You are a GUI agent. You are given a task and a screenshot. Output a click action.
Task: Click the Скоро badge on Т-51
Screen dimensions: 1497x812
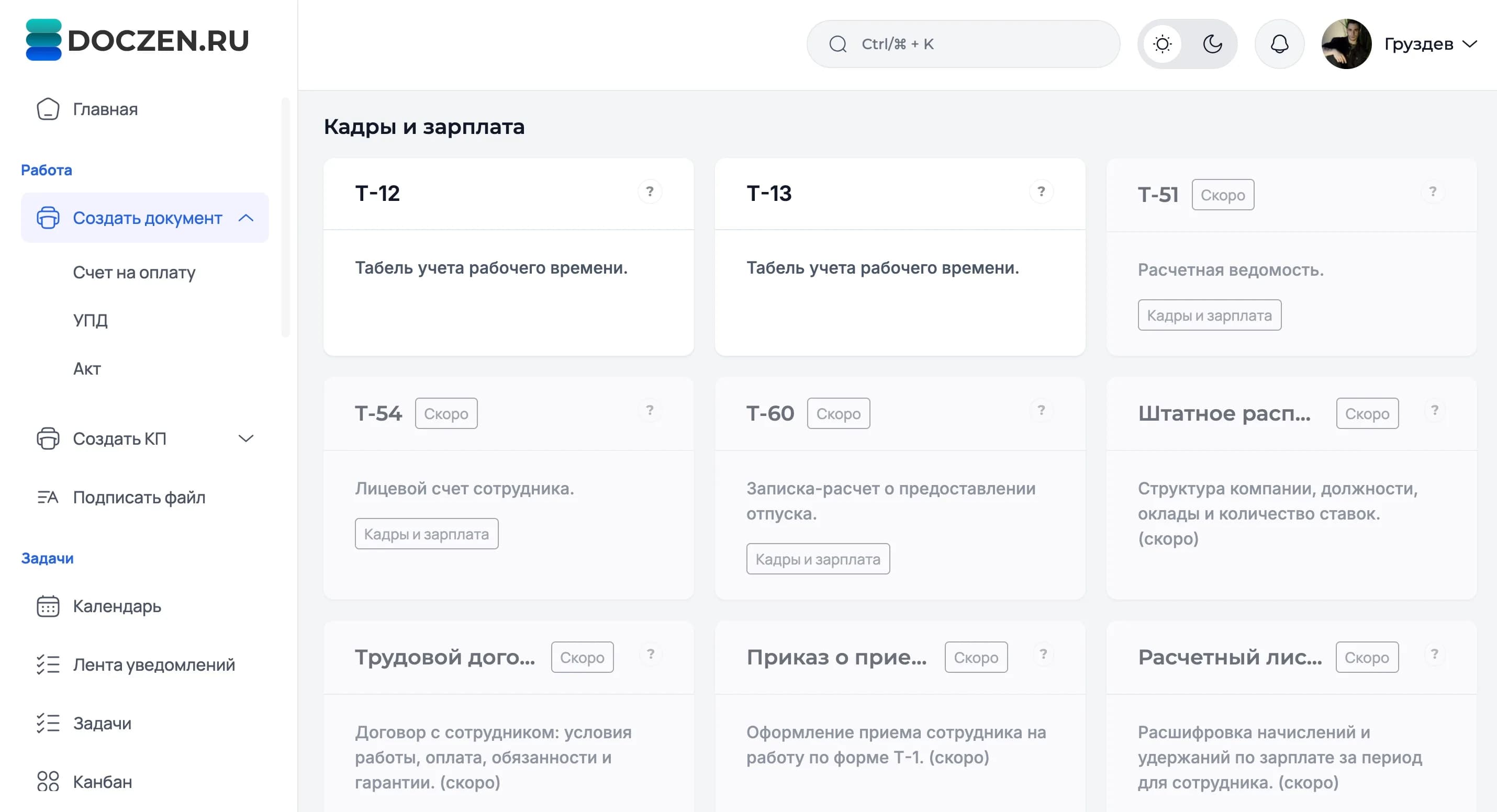click(x=1223, y=195)
